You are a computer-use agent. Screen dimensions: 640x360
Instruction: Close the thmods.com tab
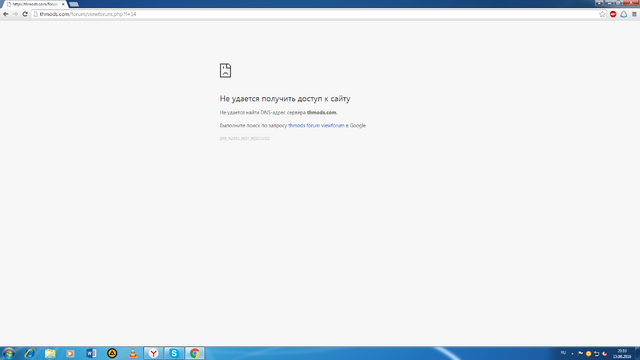click(x=63, y=4)
